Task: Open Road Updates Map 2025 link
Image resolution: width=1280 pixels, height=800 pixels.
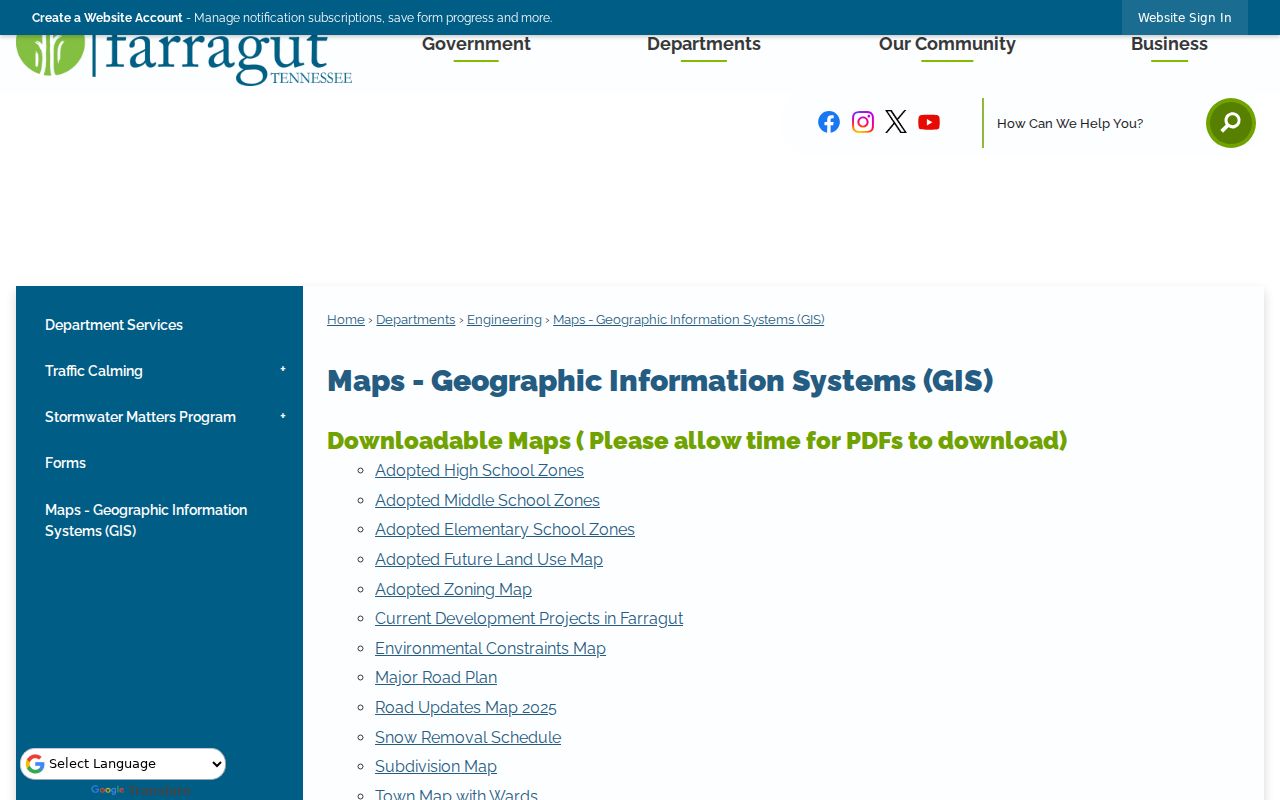Action: tap(466, 707)
